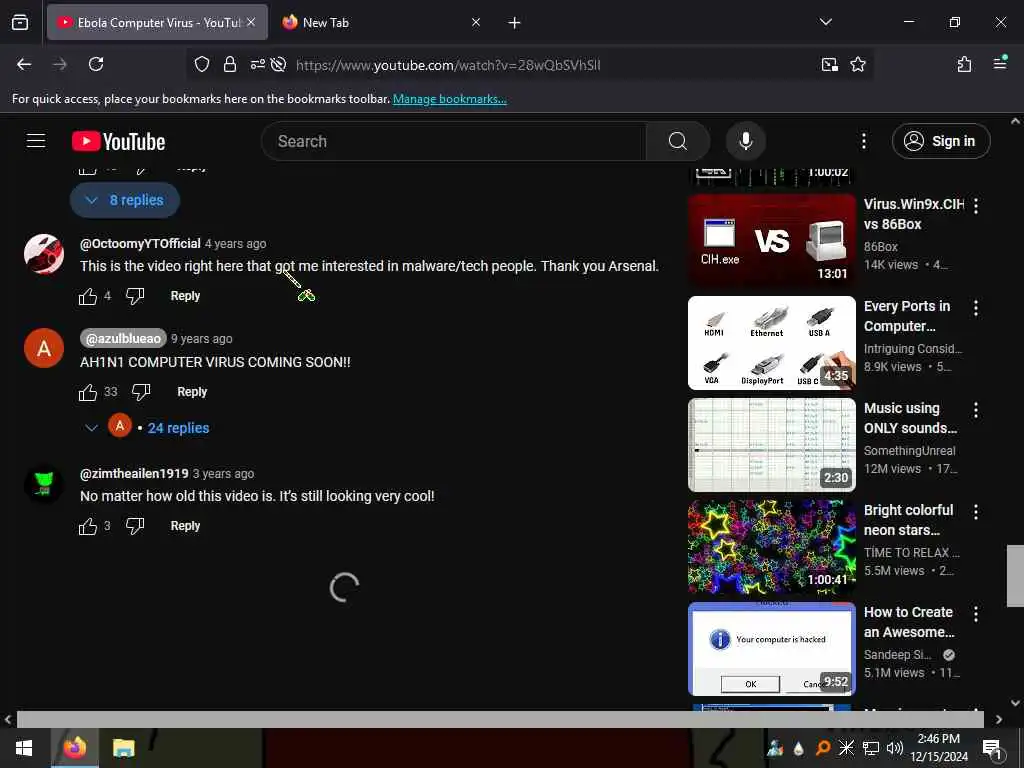Reload the page
Screen dimensions: 1024x768
96,64
